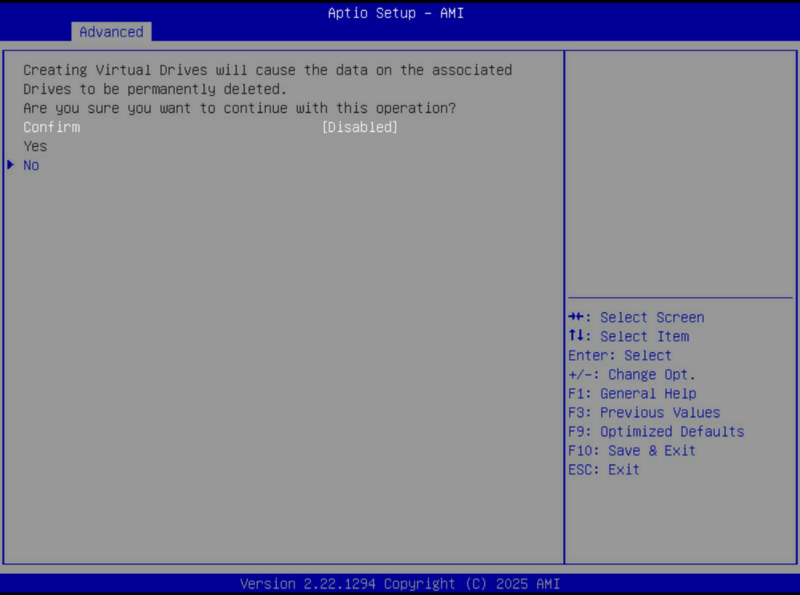
Task: Open the Advanced tab
Action: coord(111,32)
